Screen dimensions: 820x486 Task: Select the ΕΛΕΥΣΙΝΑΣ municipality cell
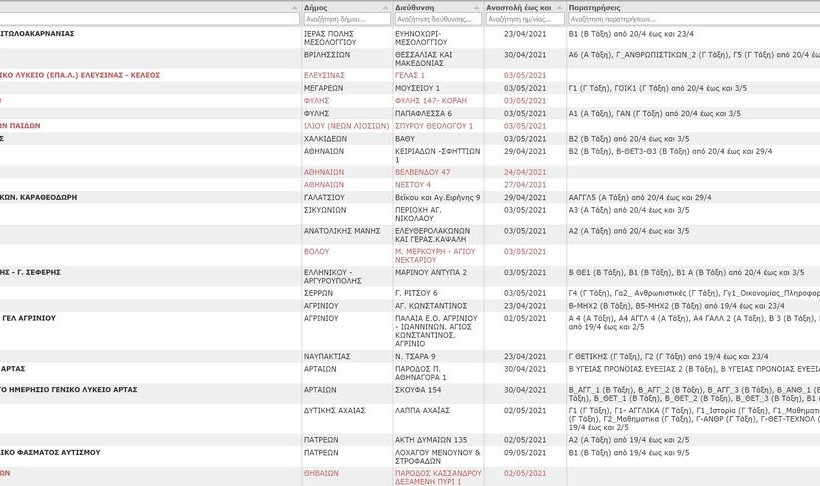(324, 75)
